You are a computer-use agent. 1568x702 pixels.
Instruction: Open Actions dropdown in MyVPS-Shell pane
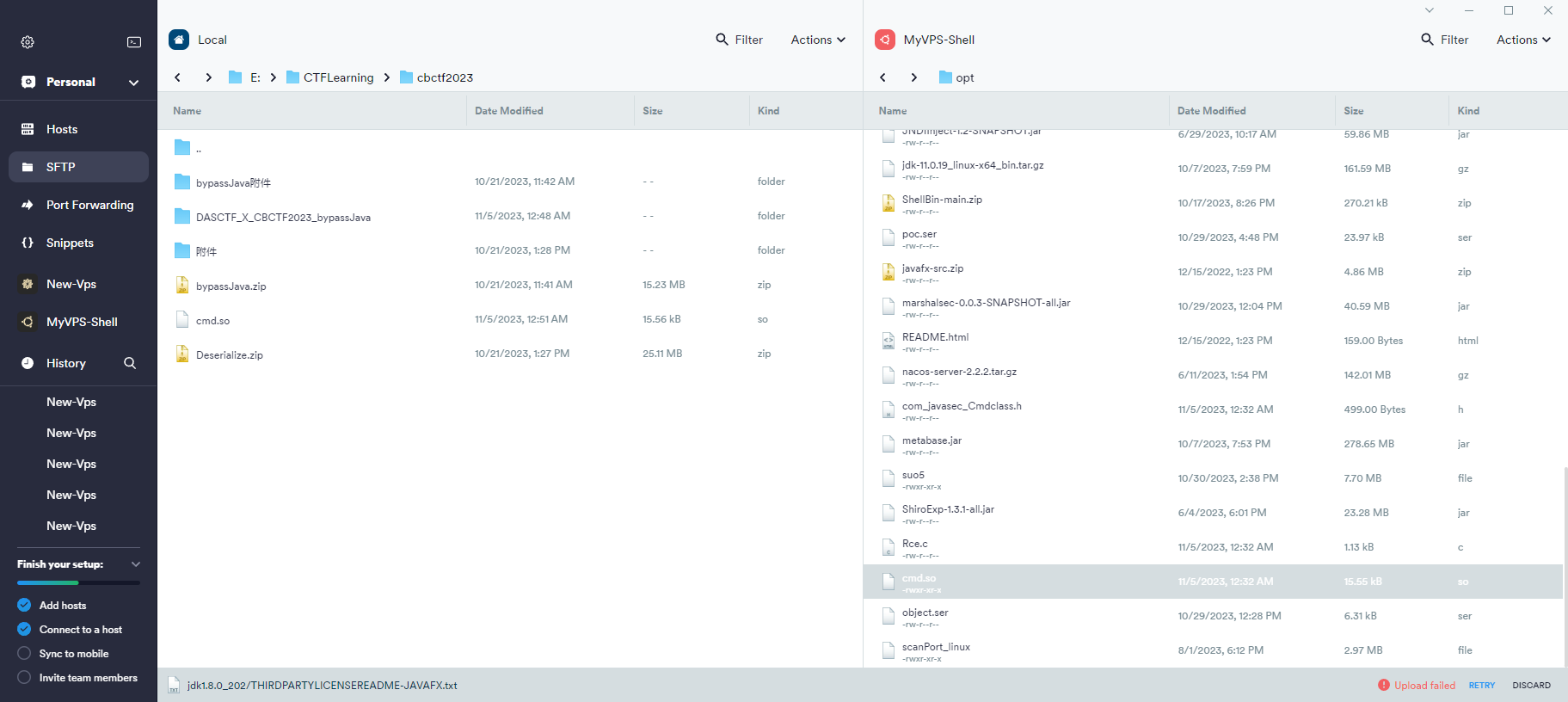pos(1523,40)
